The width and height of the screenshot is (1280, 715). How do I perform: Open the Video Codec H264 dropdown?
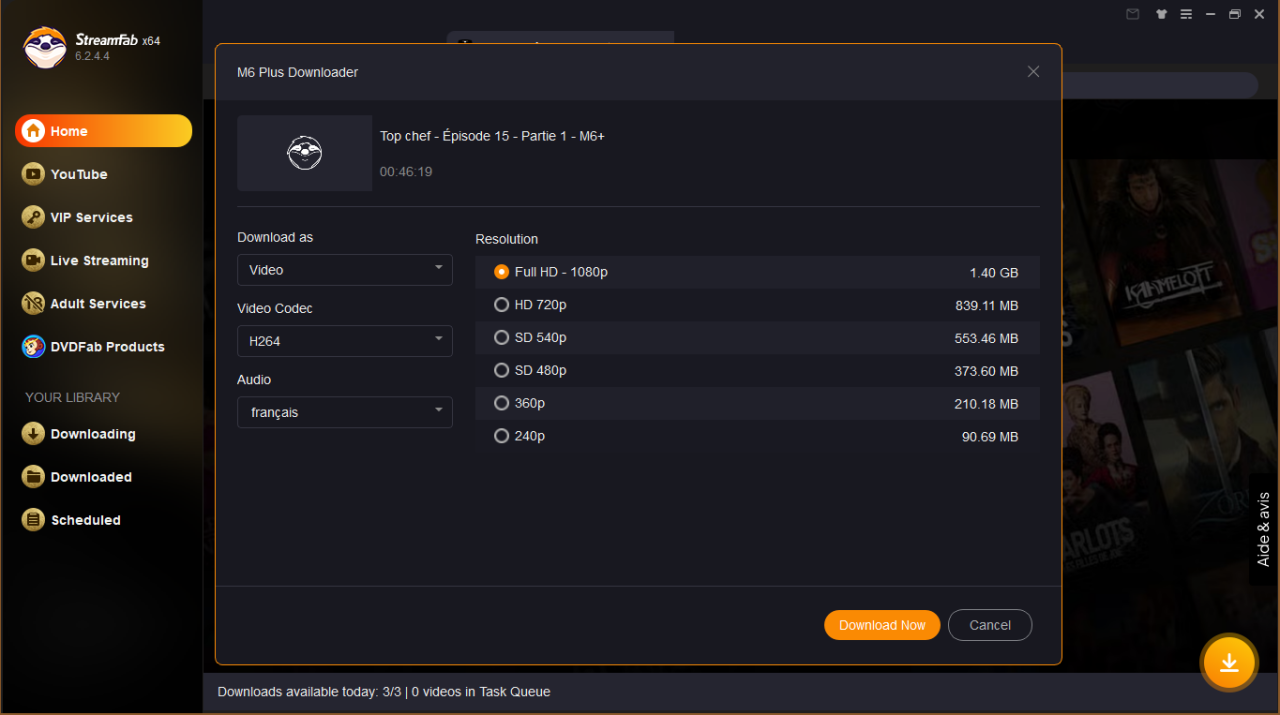pyautogui.click(x=344, y=341)
